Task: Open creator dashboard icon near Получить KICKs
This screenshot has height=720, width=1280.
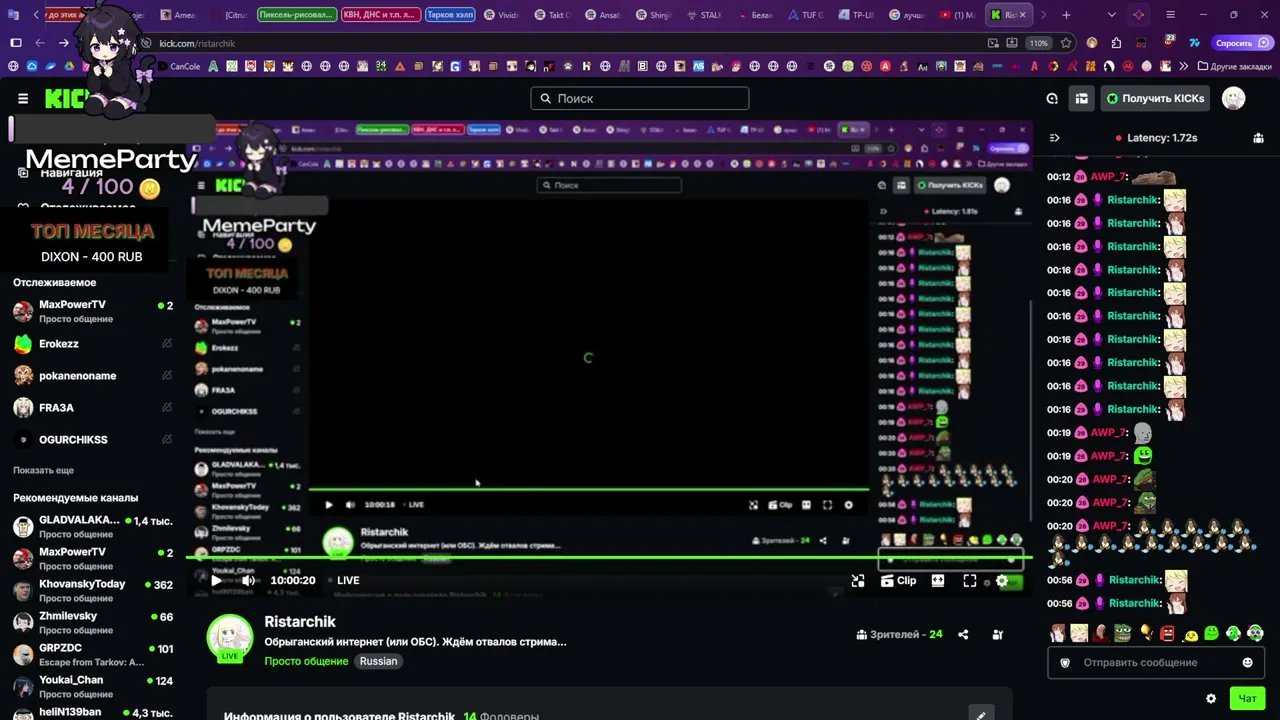Action: [x=1081, y=98]
